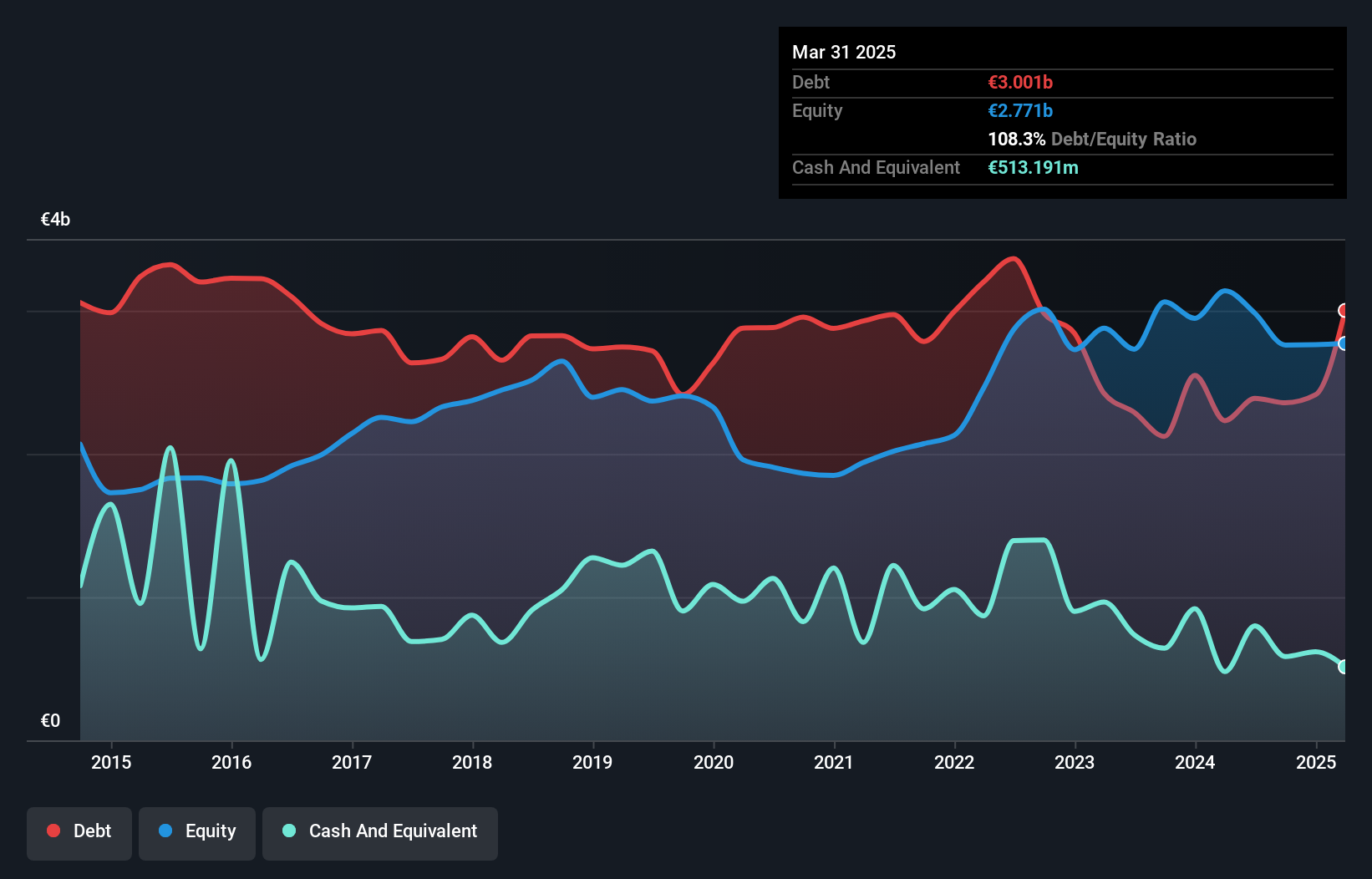Click the €2.771b equity value
Screen dimensions: 1372x879
pos(1020,110)
